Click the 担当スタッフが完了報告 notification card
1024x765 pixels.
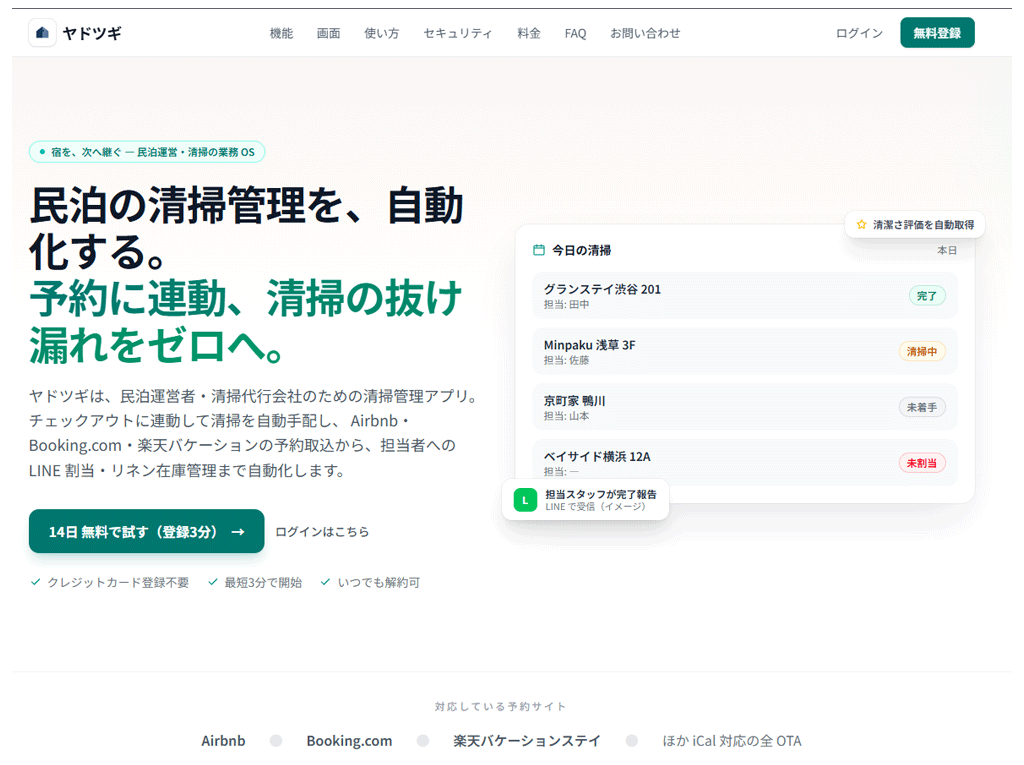pyautogui.click(x=585, y=500)
